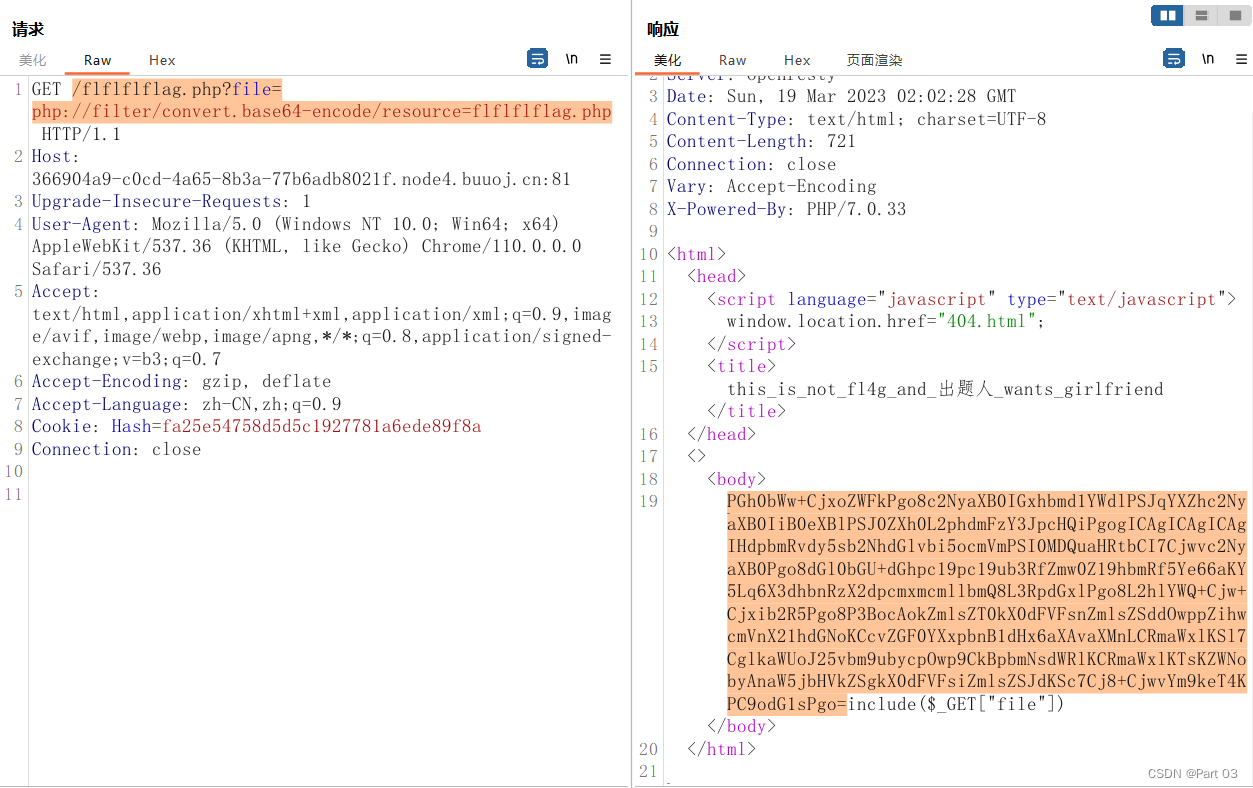Click text/html; charset=UTF-8 value
1253x788 pixels.
tap(927, 119)
